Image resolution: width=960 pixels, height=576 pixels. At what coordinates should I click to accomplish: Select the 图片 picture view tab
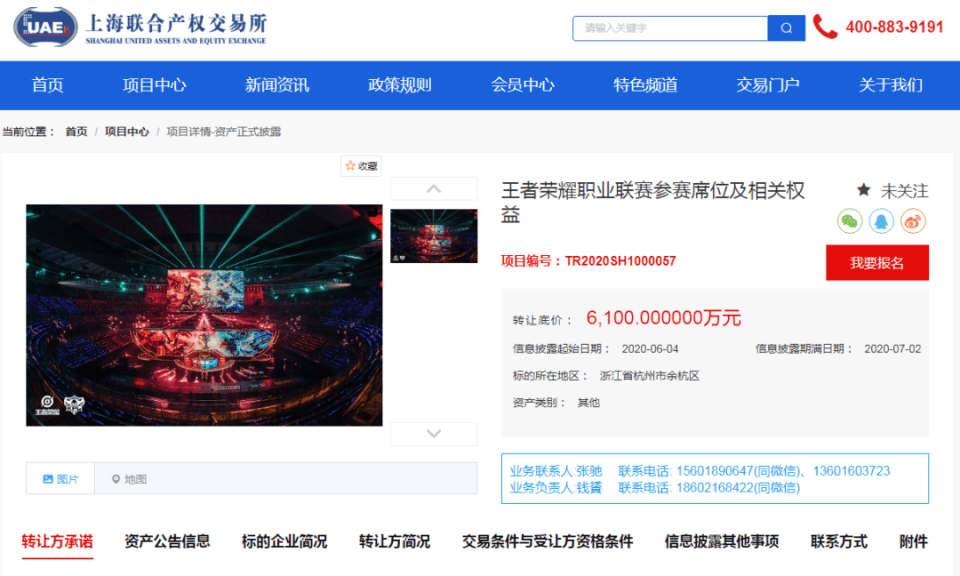61,479
